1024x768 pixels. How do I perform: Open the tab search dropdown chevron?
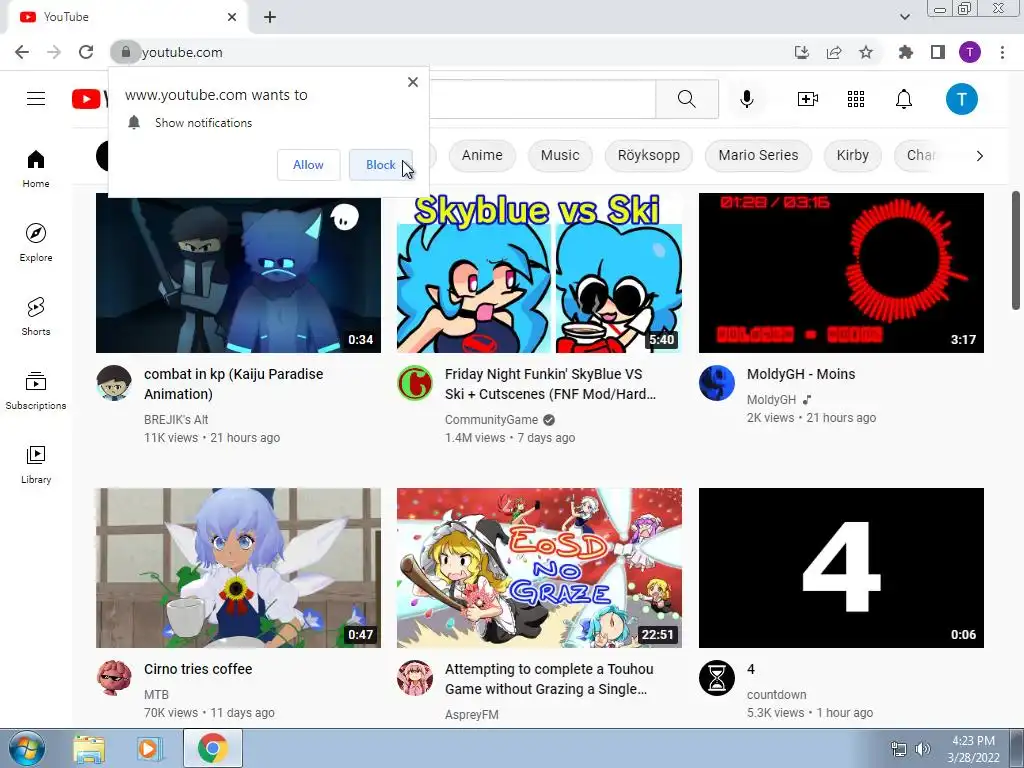click(x=904, y=17)
